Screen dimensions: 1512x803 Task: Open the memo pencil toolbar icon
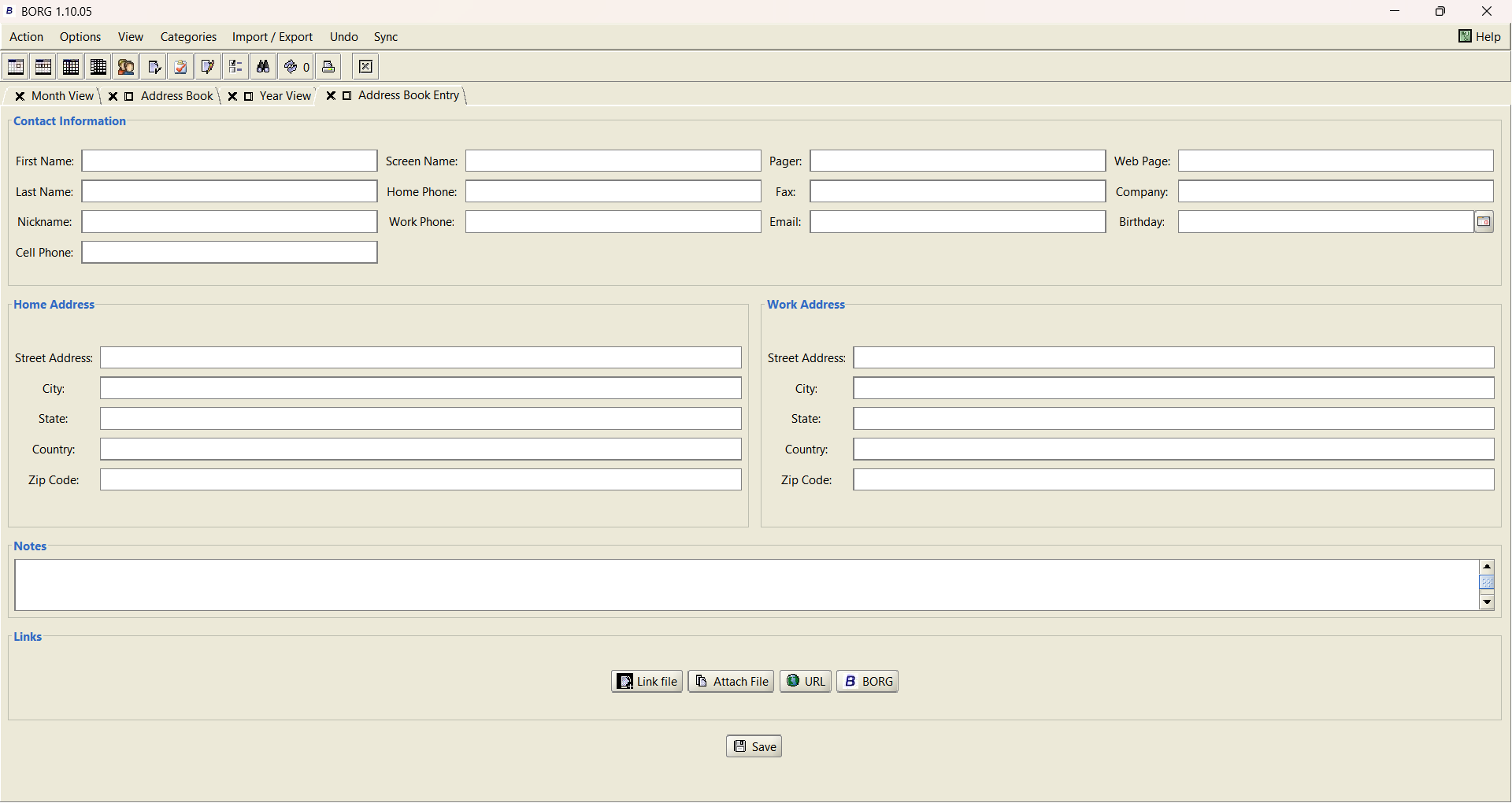click(x=208, y=67)
